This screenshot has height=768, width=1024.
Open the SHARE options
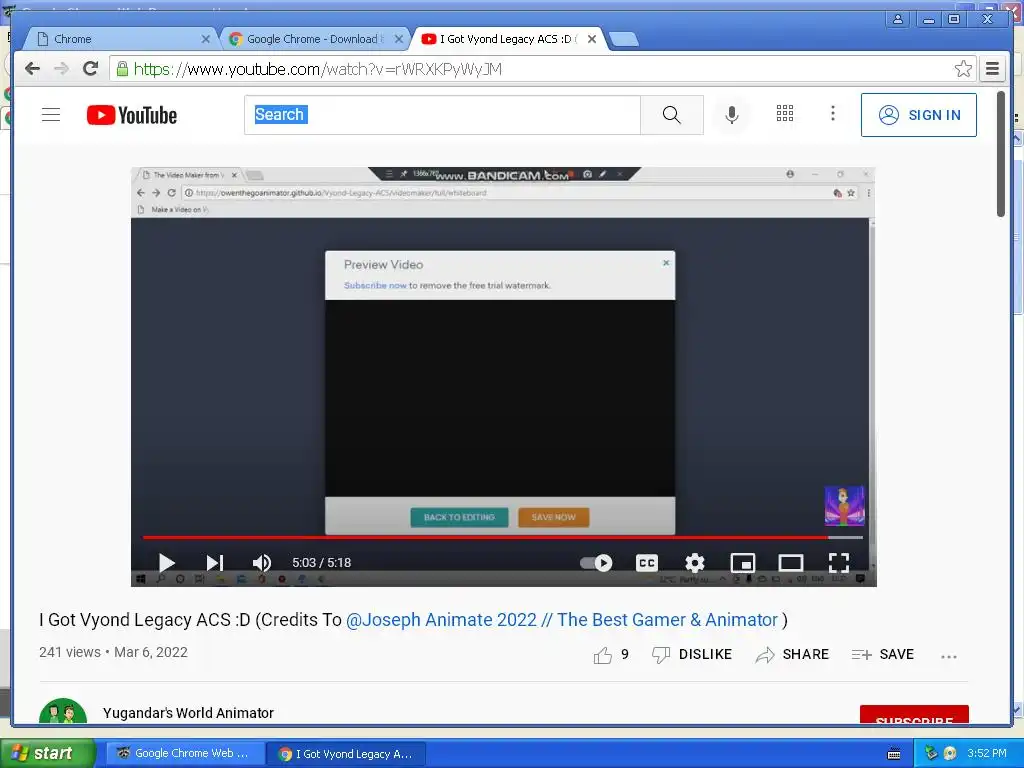coord(792,654)
